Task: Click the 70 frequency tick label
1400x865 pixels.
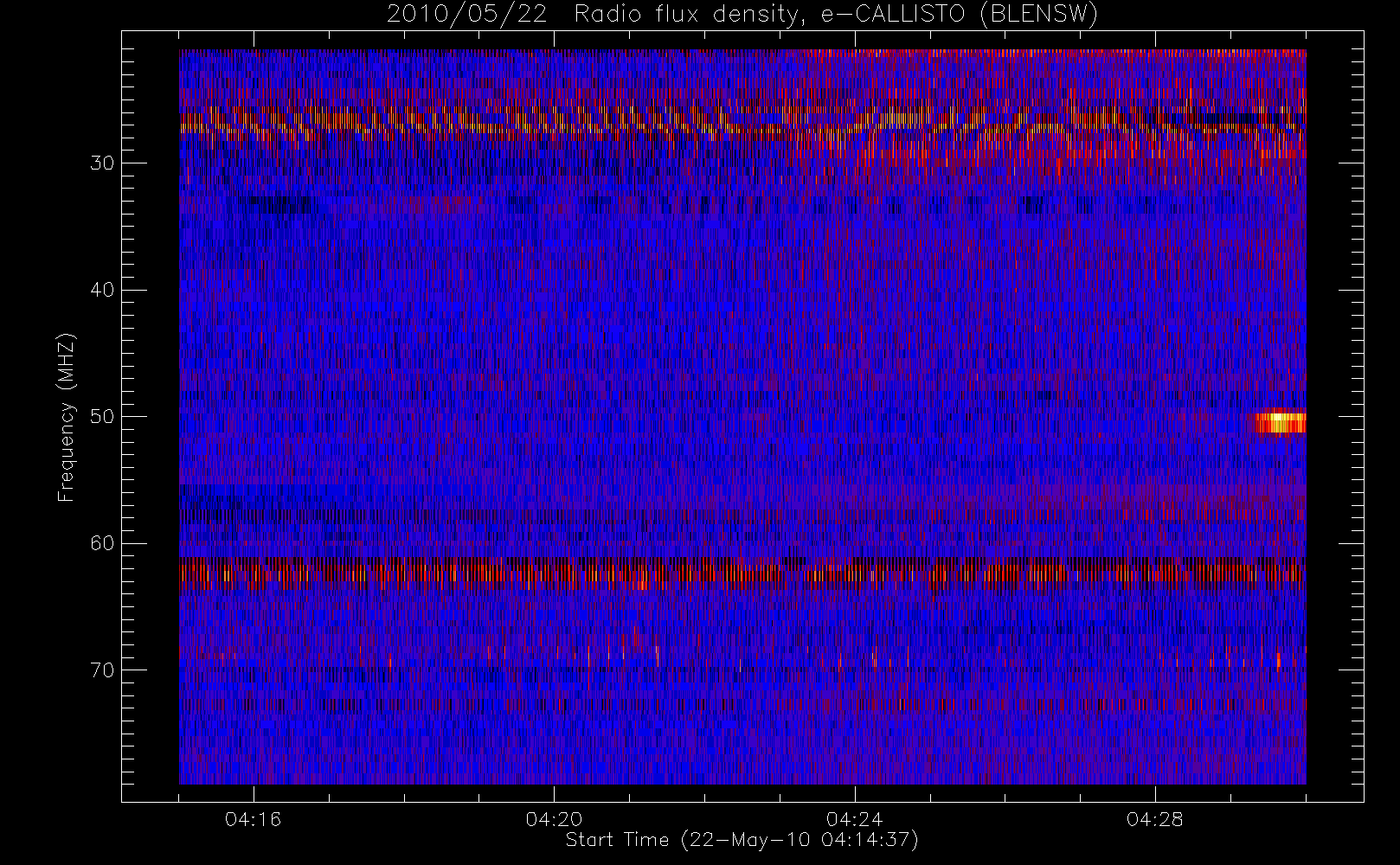Action: [x=102, y=670]
